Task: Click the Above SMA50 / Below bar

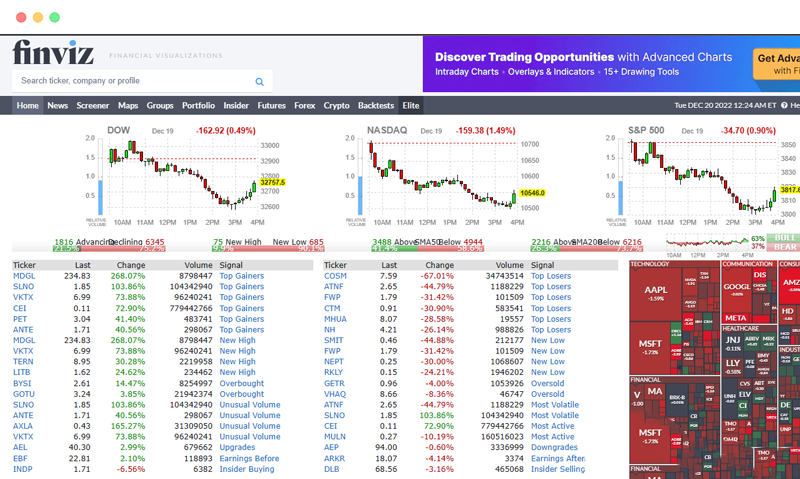Action: 428,248
